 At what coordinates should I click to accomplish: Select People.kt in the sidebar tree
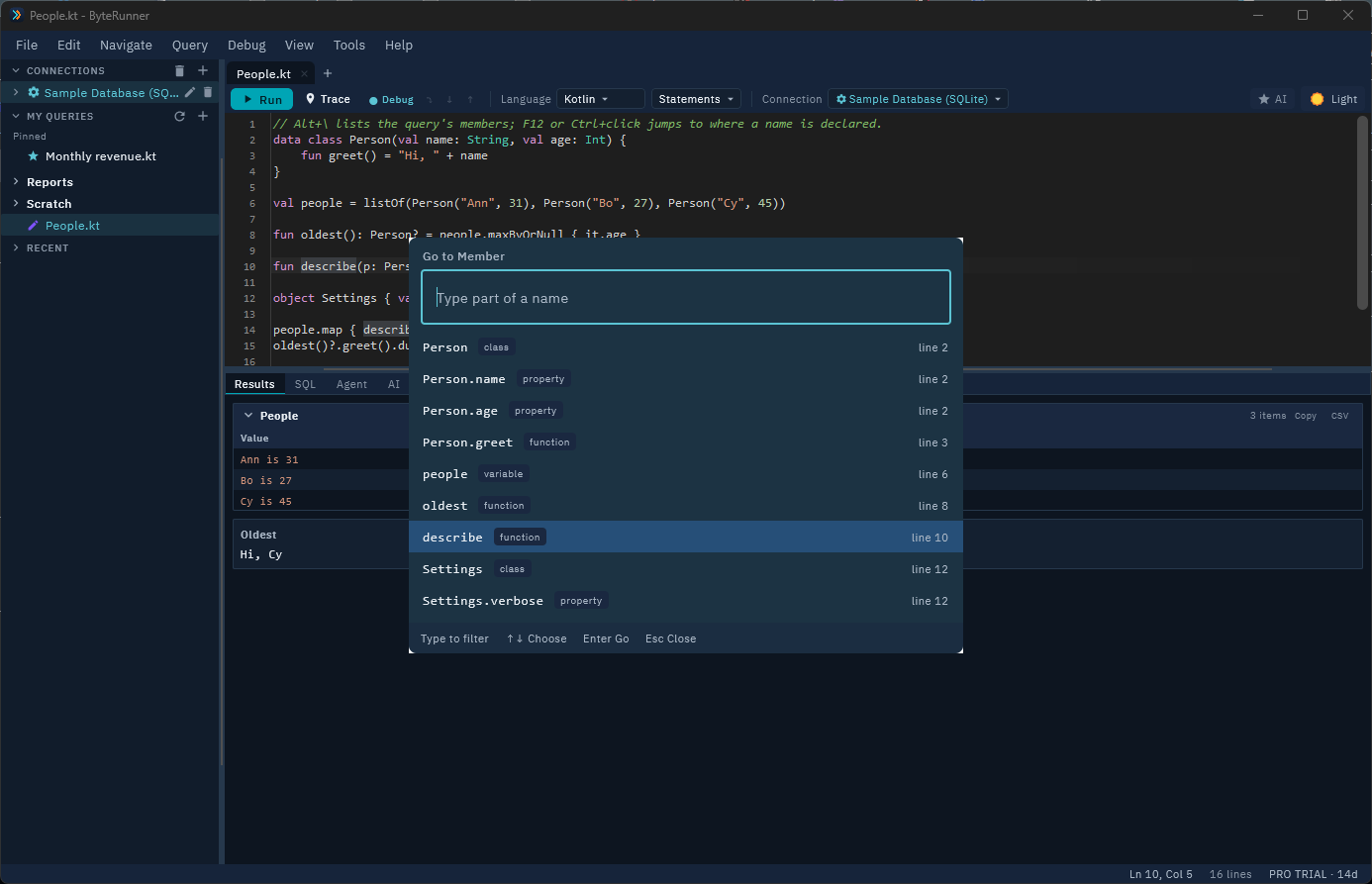pyautogui.click(x=110, y=226)
